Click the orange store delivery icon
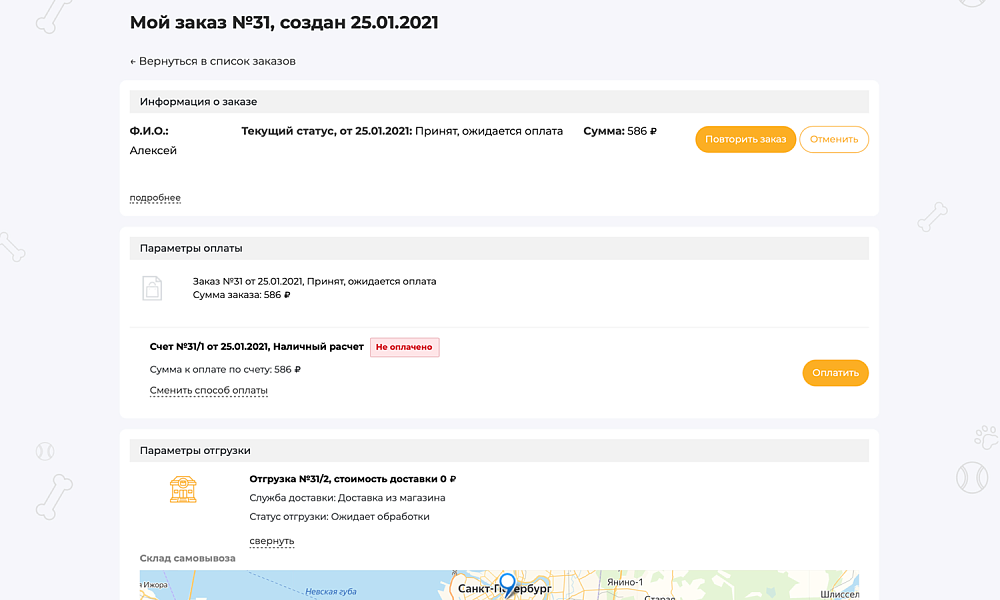Viewport: 1000px width, 600px height. tap(183, 488)
